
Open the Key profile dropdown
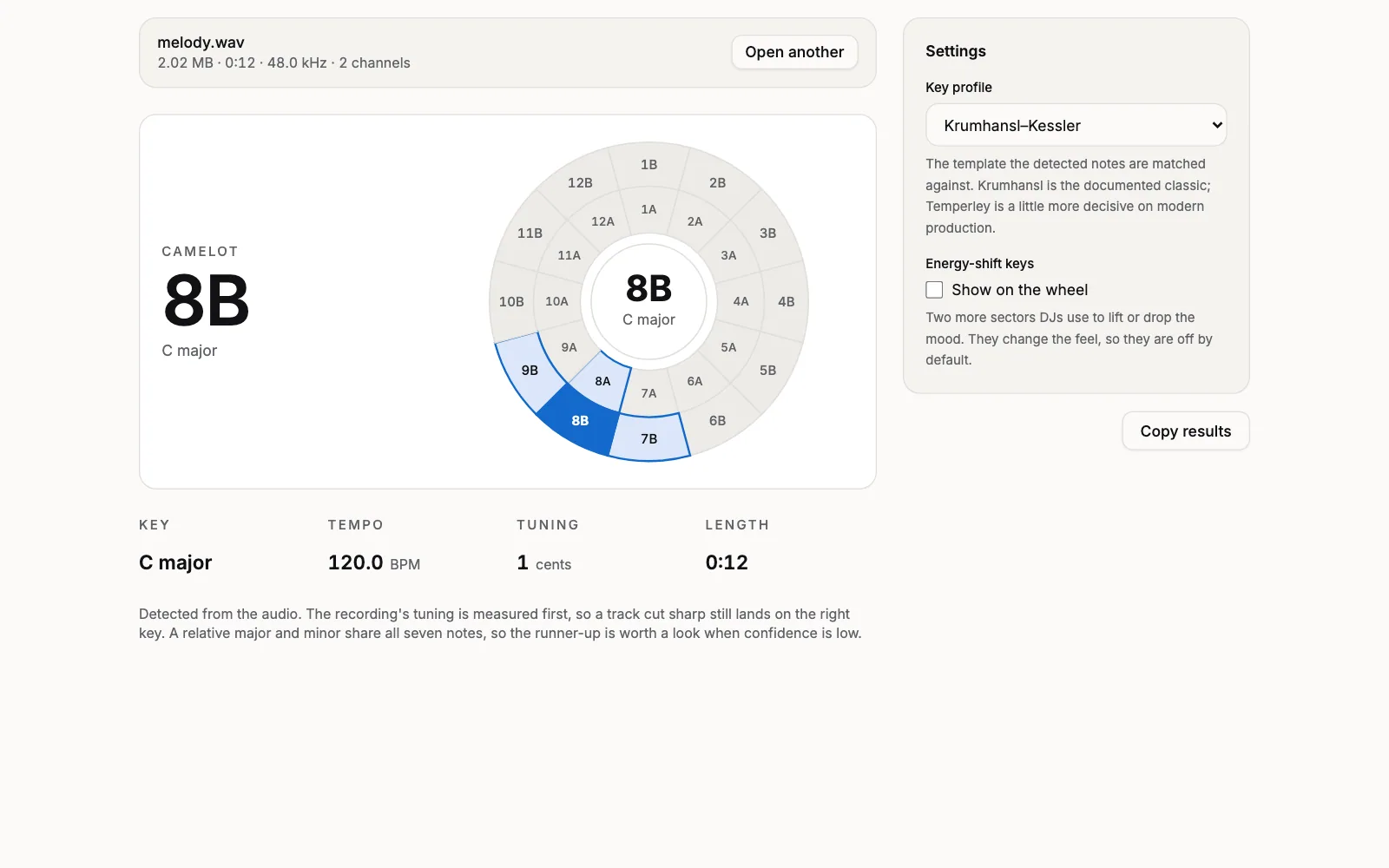pyautogui.click(x=1076, y=125)
